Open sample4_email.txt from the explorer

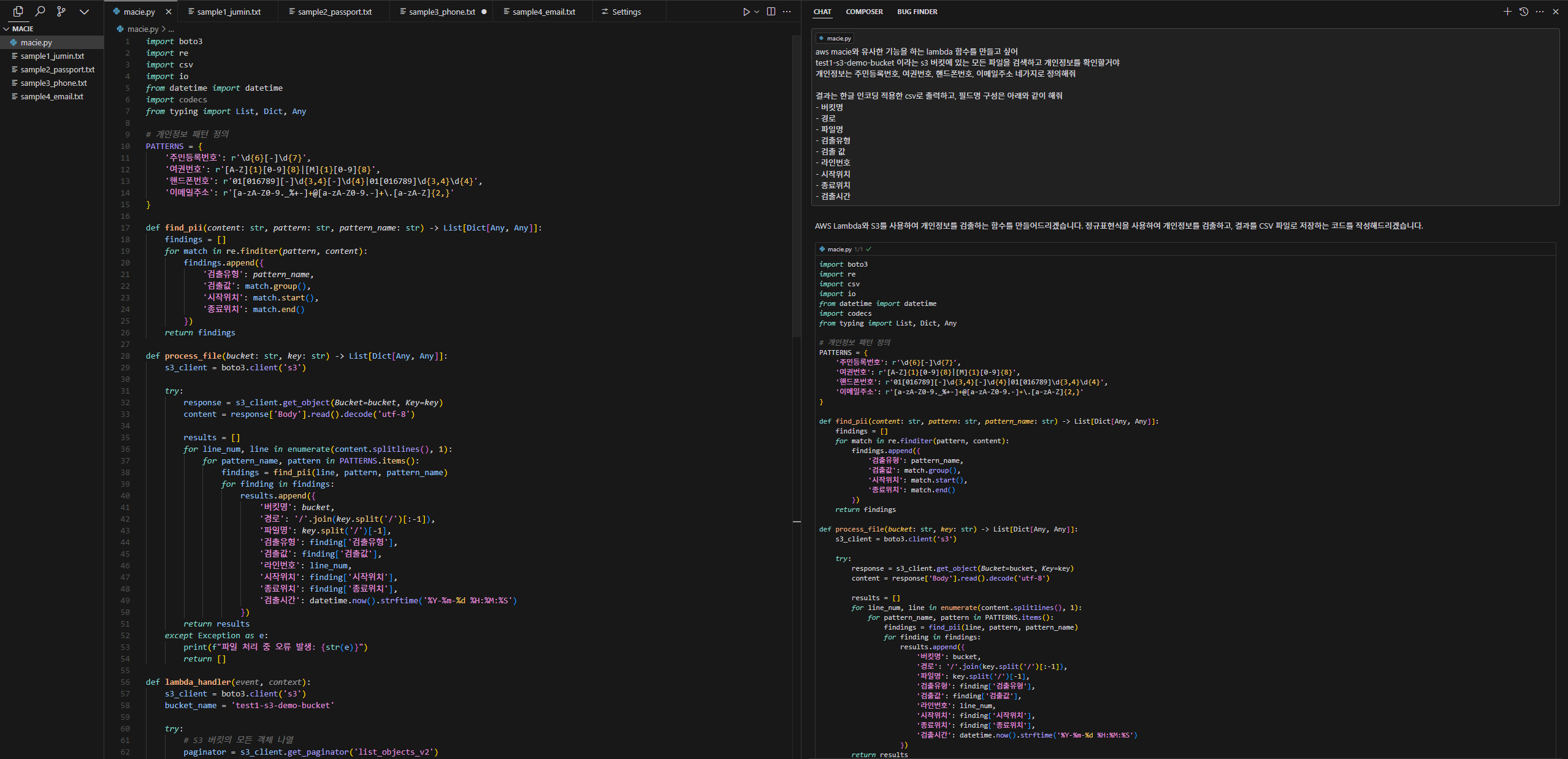52,96
